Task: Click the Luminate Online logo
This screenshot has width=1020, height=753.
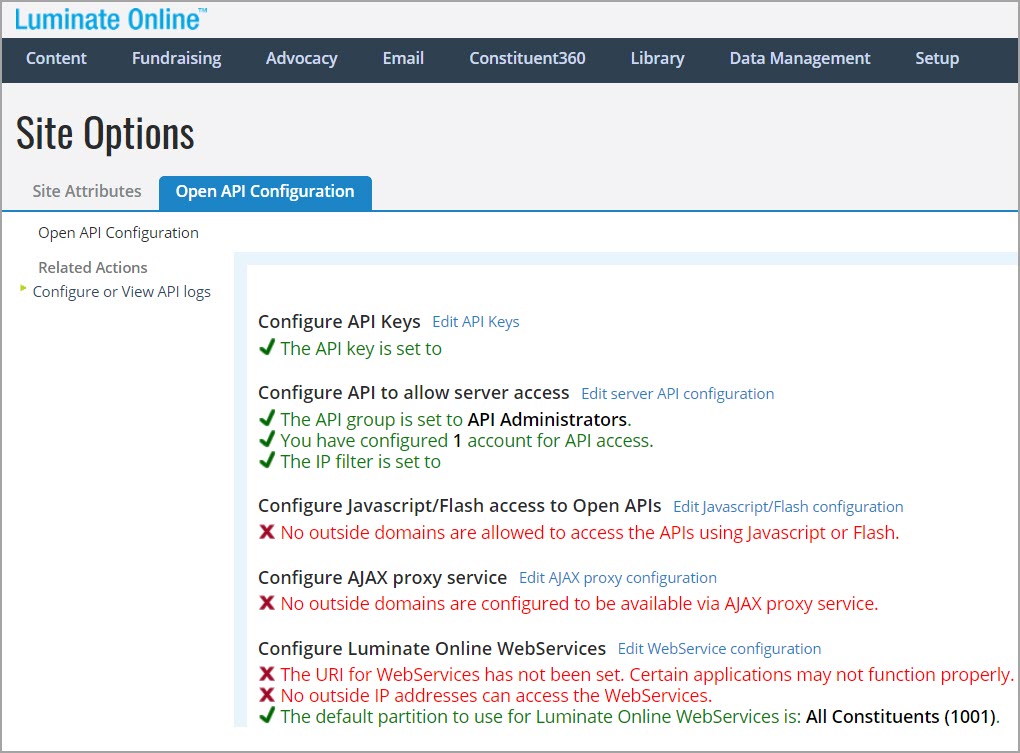Action: [x=111, y=20]
